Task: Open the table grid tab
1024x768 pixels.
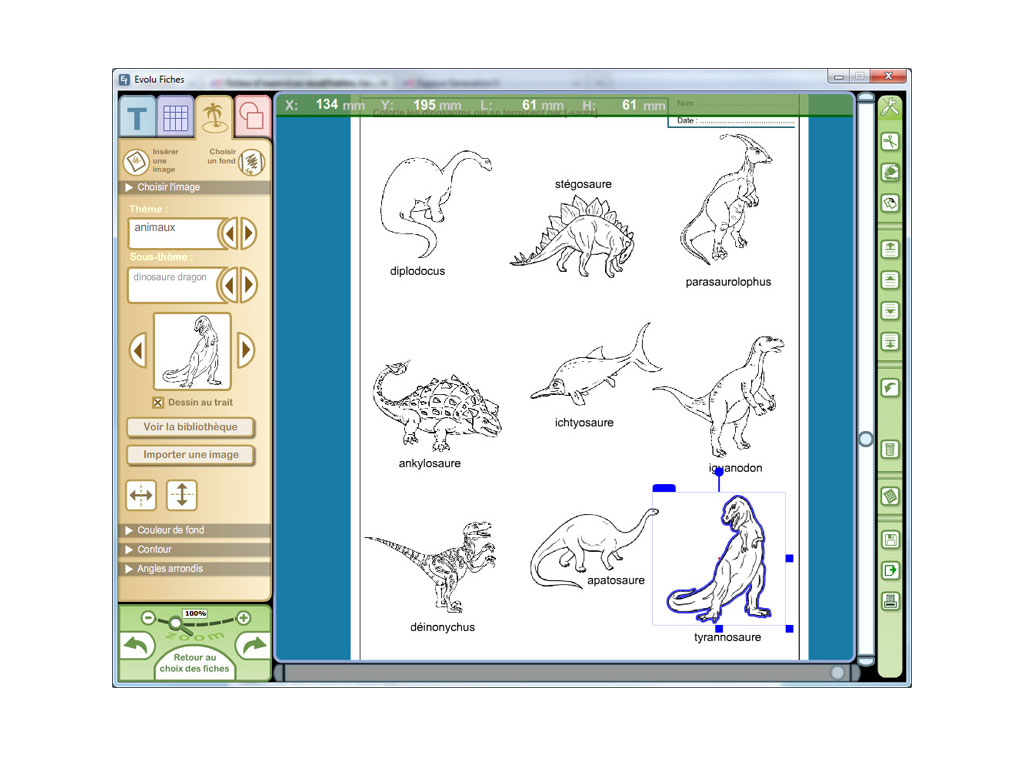Action: click(x=175, y=119)
